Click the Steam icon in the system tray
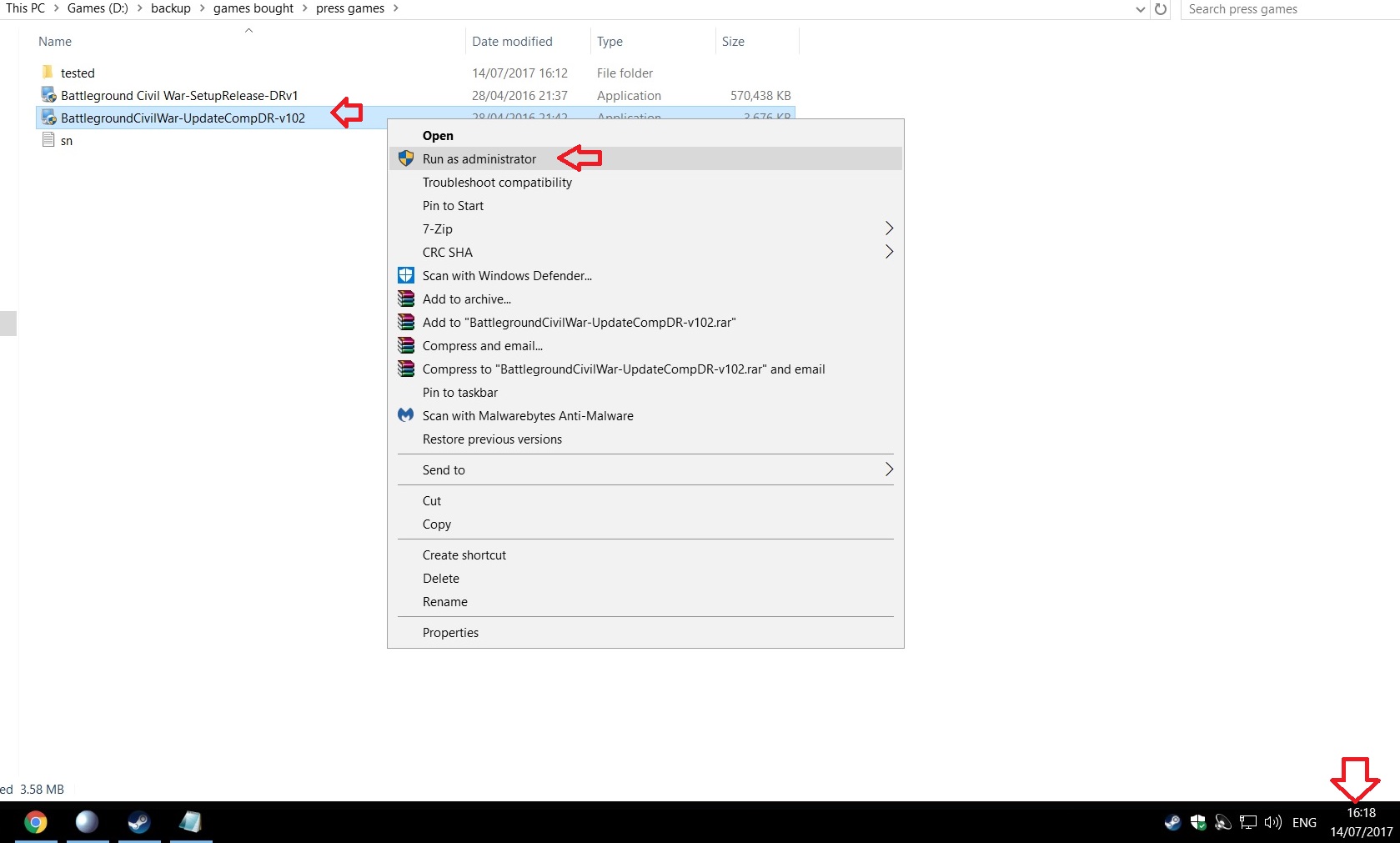This screenshot has width=1400, height=843. pos(1172,823)
